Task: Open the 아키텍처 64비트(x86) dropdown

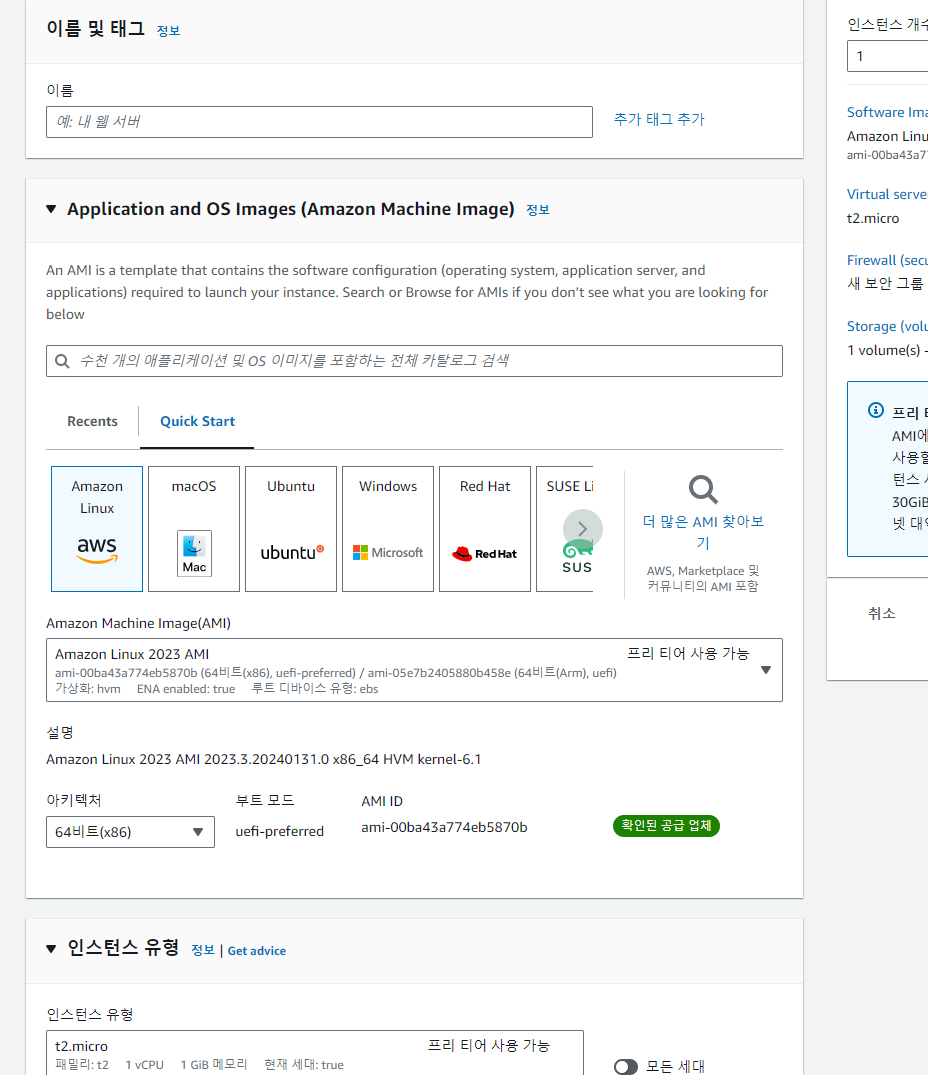Action: [130, 832]
